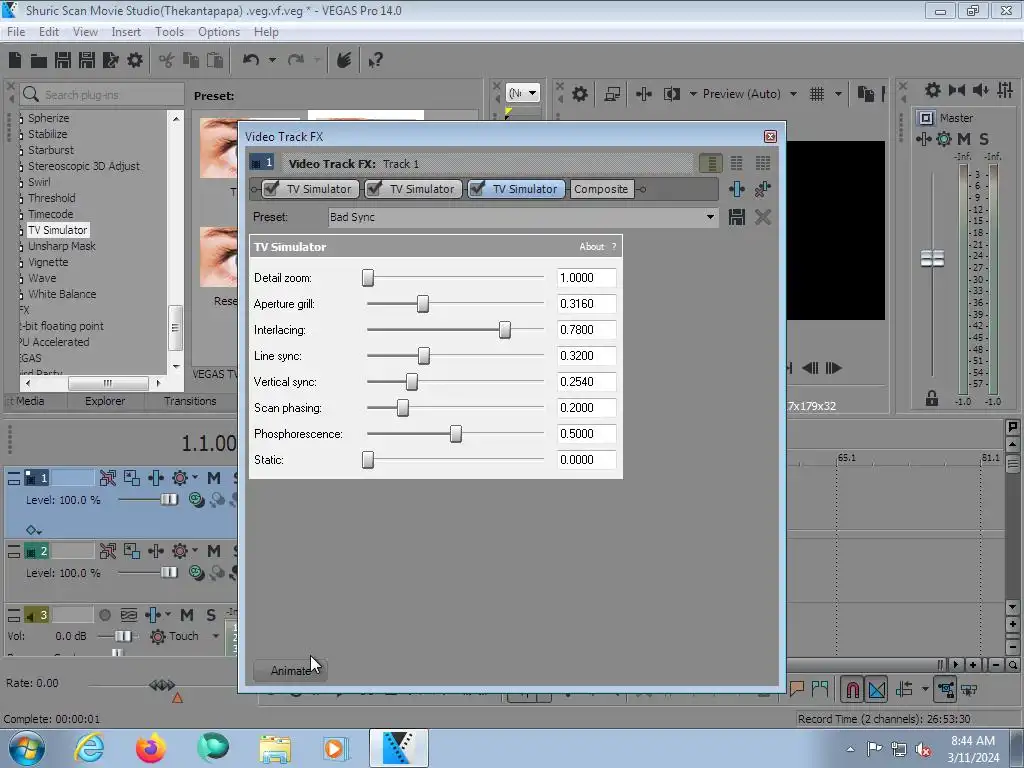Delete the preset with the X icon
The width and height of the screenshot is (1024, 768).
[762, 217]
